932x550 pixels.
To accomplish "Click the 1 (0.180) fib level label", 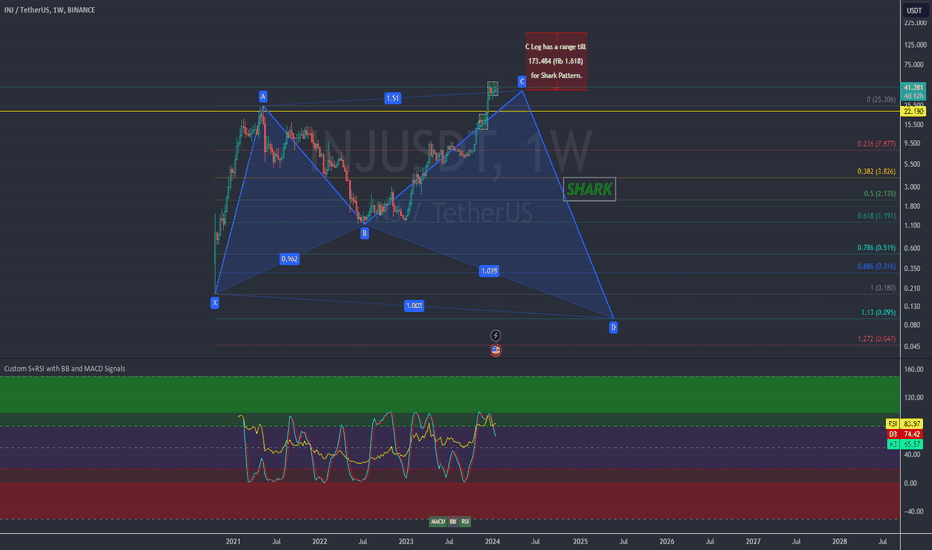I will (x=883, y=288).
